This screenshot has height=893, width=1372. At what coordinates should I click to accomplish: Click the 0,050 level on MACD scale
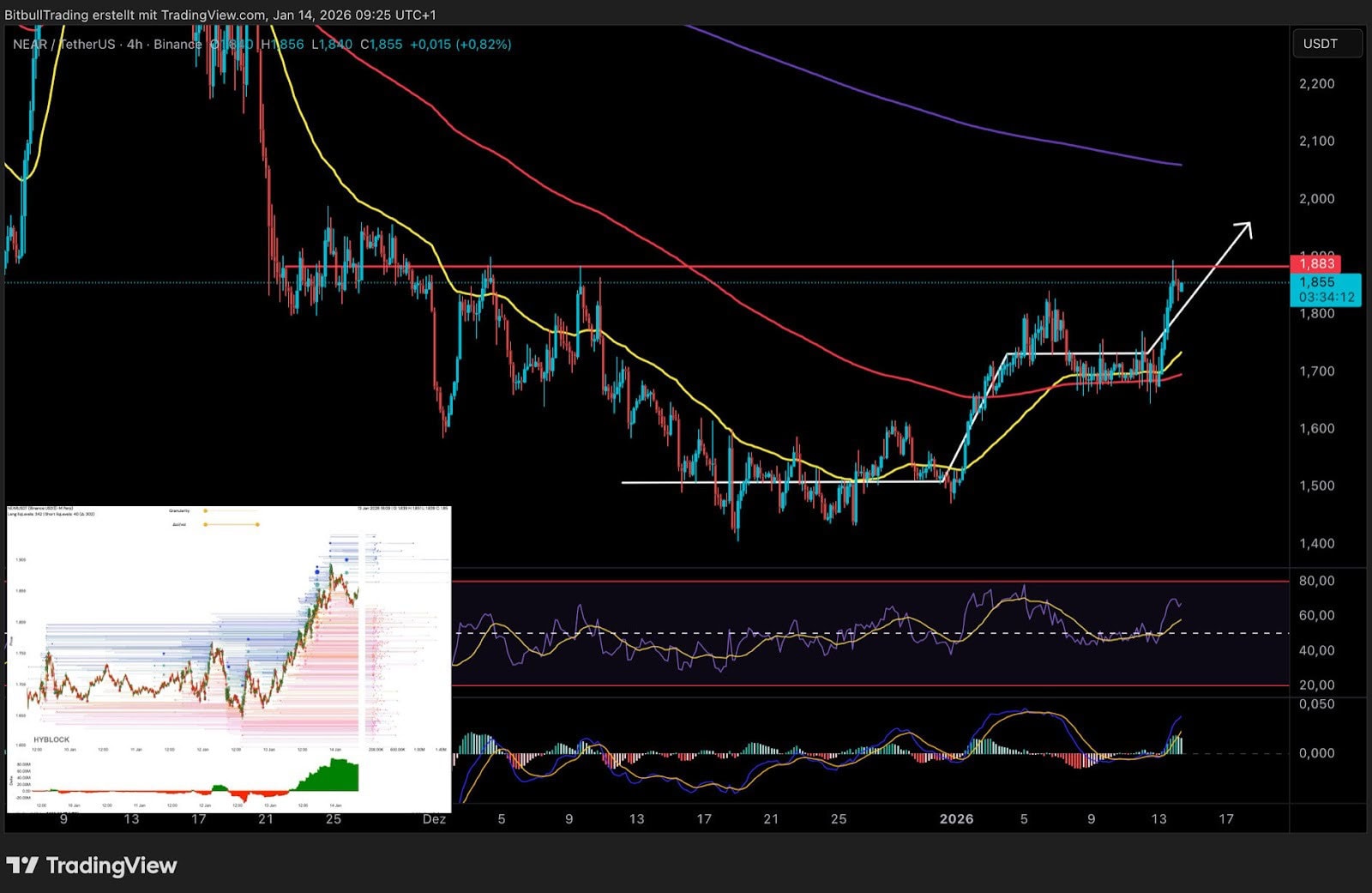tap(1316, 704)
